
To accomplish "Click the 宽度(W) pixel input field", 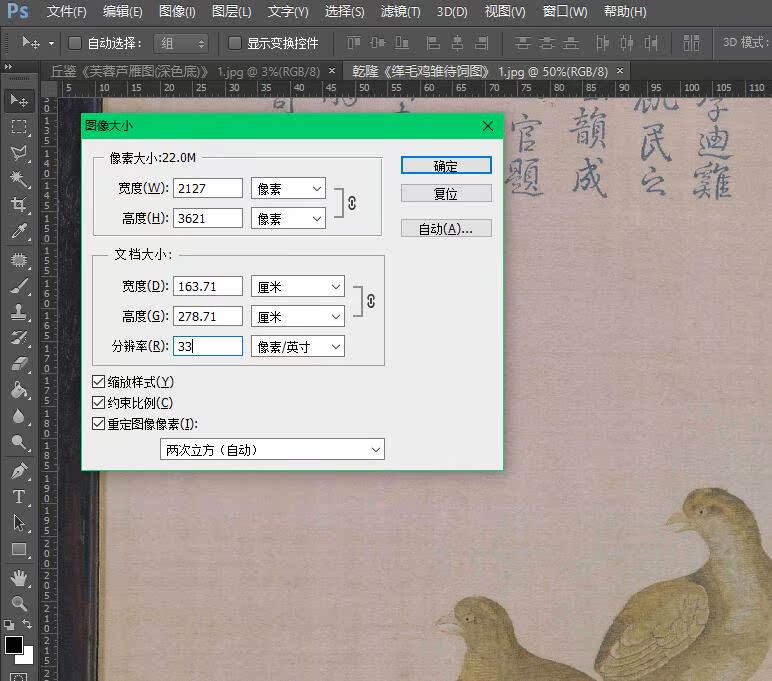I will click(x=208, y=189).
